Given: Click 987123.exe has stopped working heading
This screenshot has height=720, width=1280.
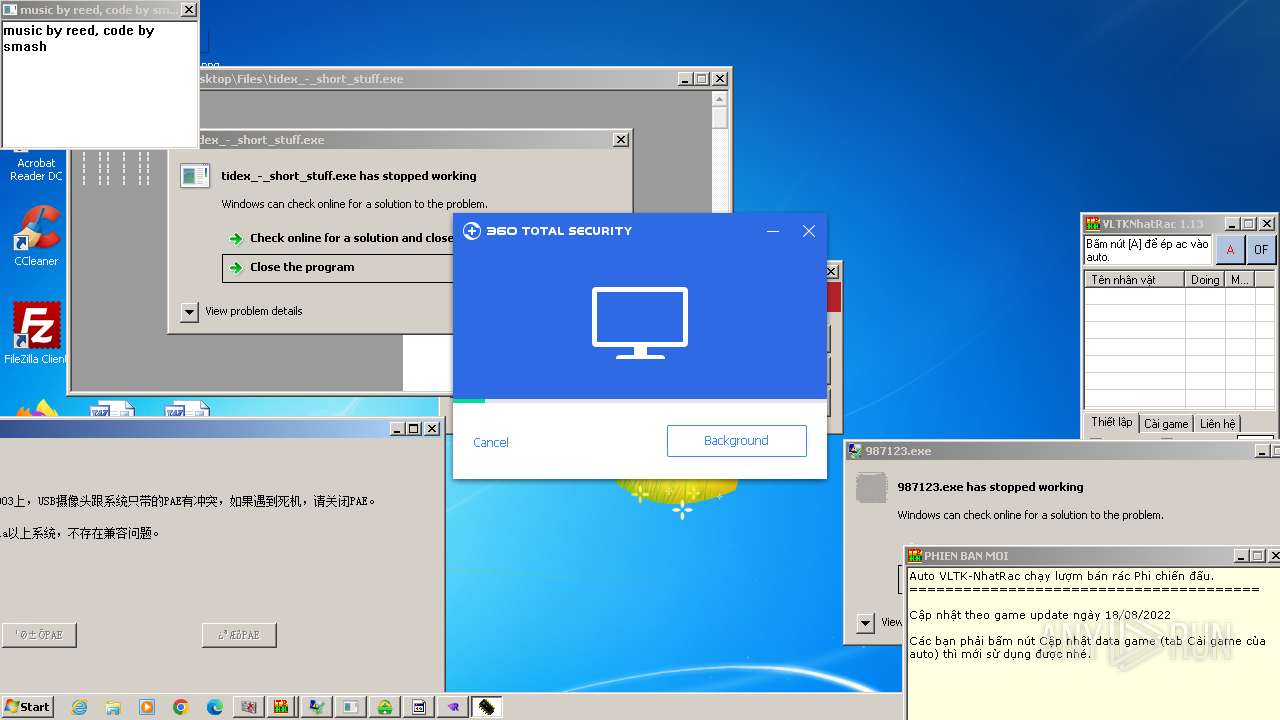Looking at the screenshot, I should point(991,488).
